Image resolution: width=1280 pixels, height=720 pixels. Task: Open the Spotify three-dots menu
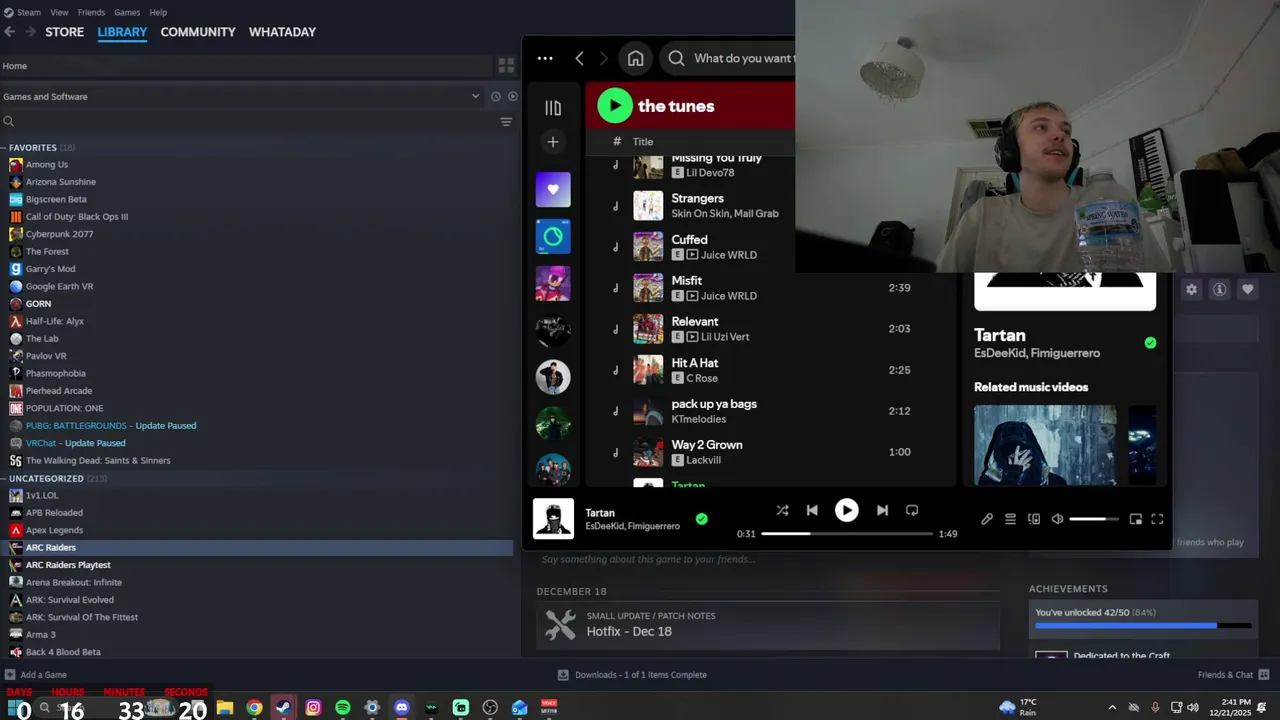[545, 58]
